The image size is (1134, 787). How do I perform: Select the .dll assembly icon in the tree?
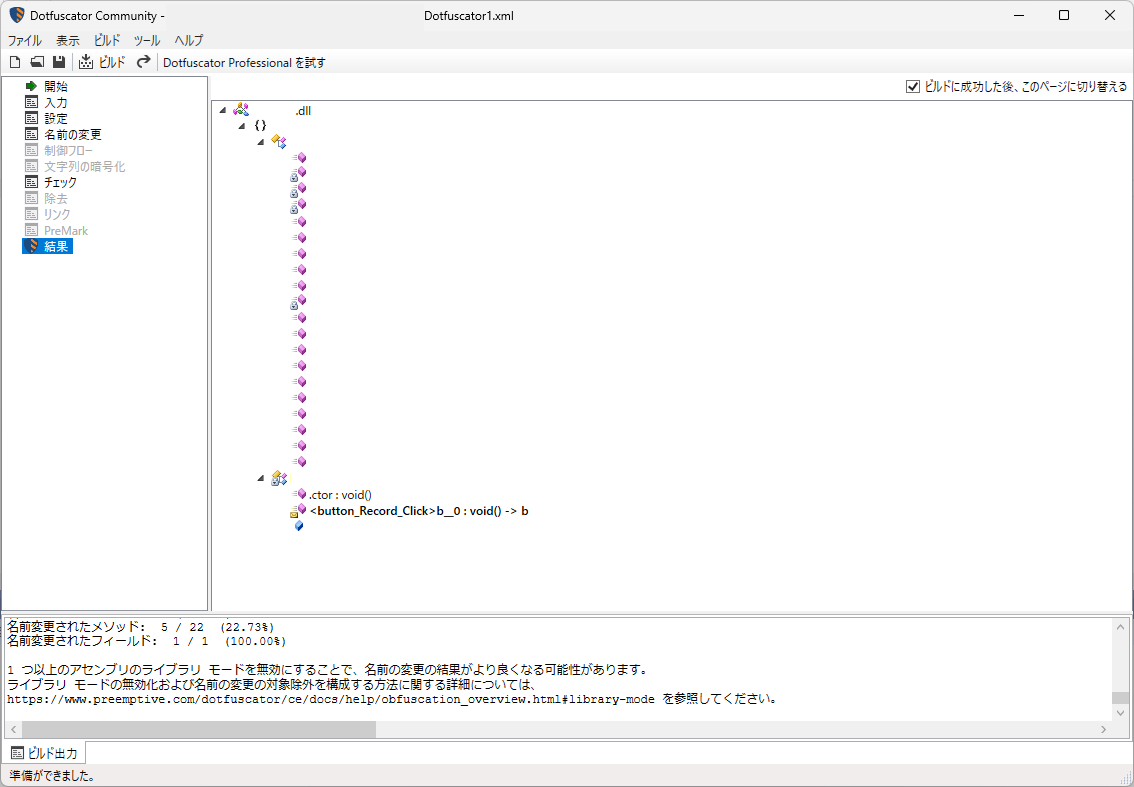pyautogui.click(x=241, y=110)
